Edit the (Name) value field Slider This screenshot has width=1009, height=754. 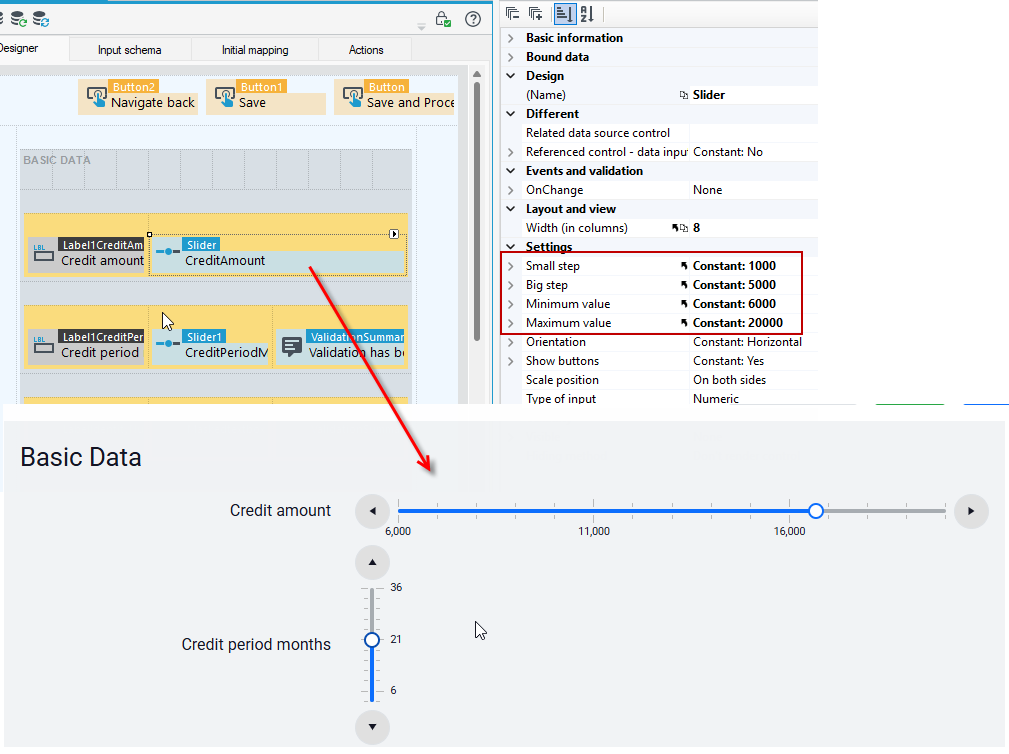point(754,95)
